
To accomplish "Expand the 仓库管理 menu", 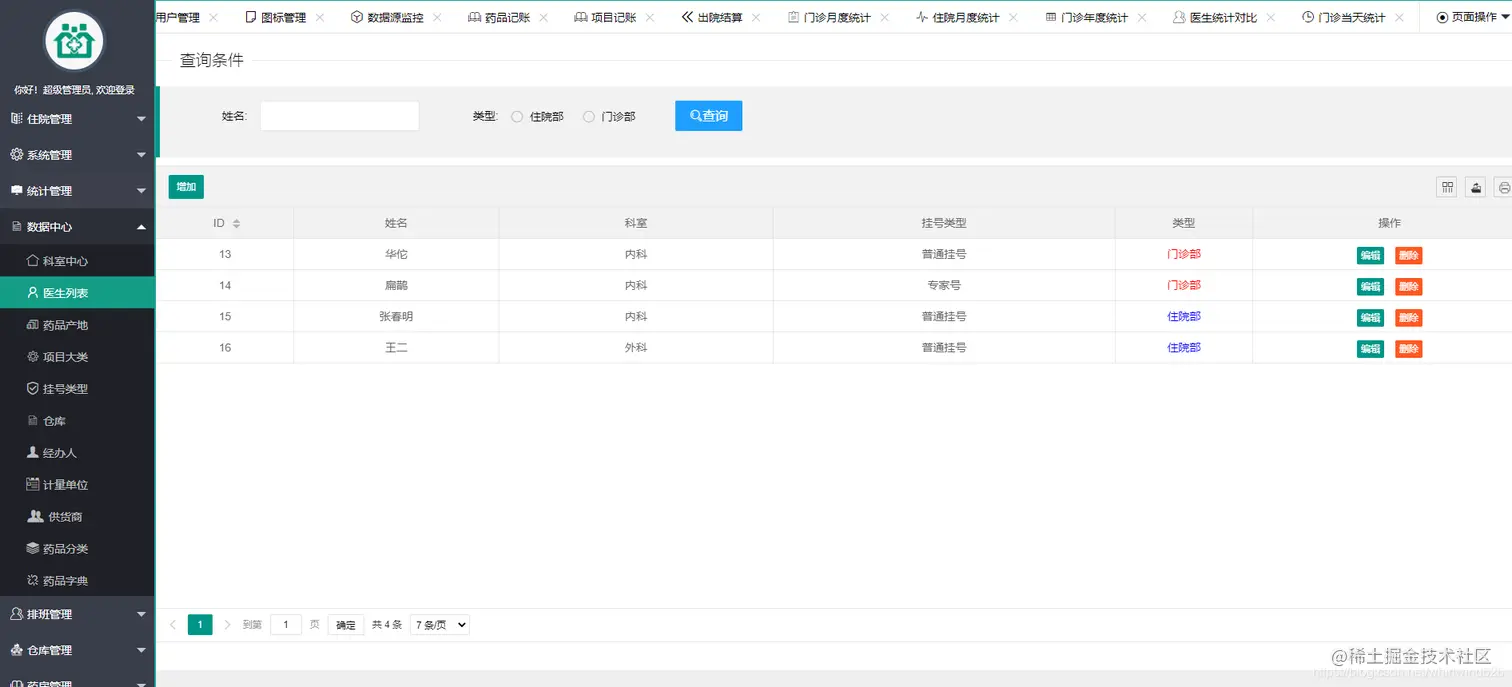I will point(77,650).
